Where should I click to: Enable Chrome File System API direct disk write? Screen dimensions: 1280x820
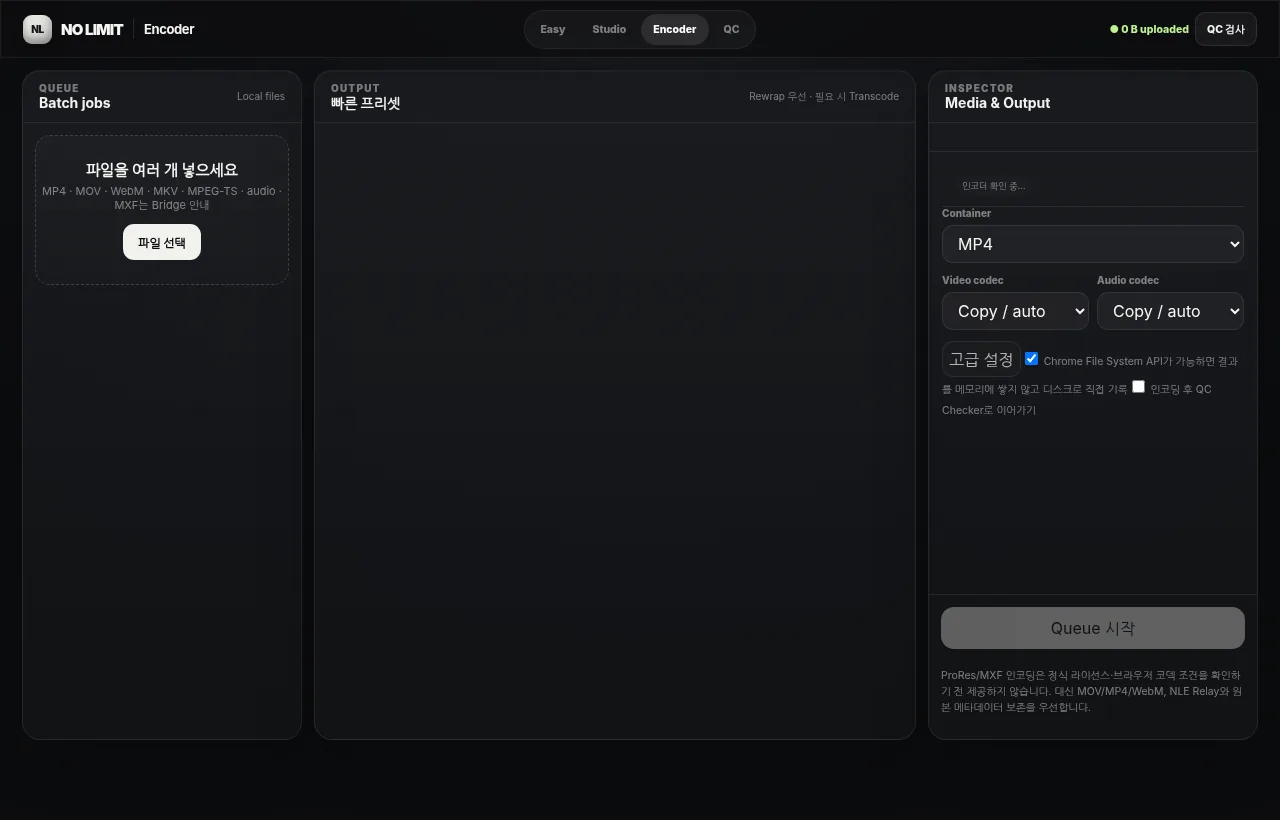point(1032,359)
